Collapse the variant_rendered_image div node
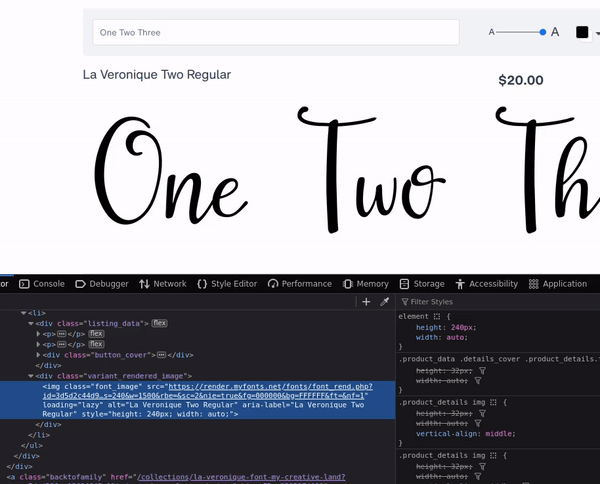 [31, 376]
